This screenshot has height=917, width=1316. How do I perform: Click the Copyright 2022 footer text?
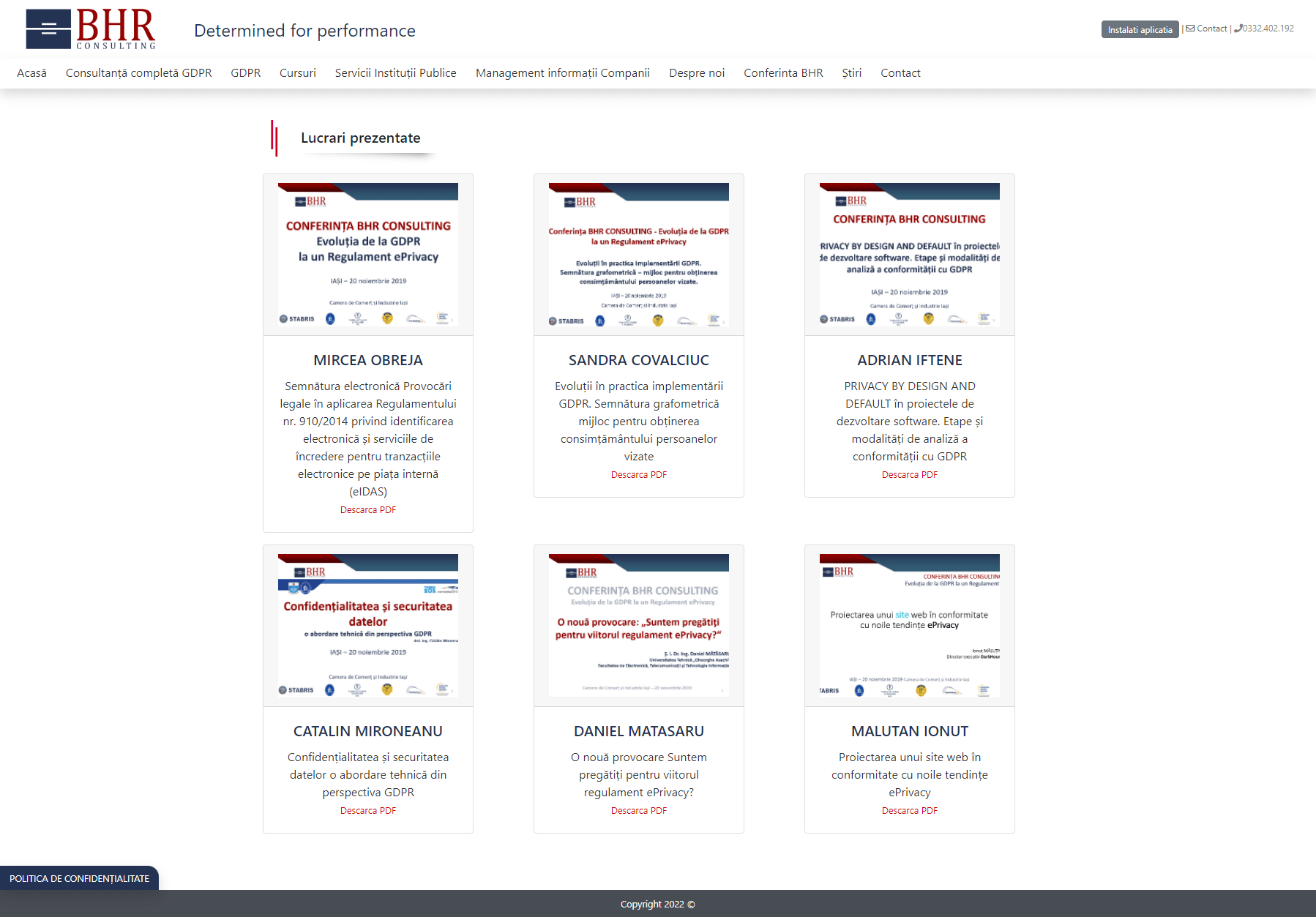(658, 905)
